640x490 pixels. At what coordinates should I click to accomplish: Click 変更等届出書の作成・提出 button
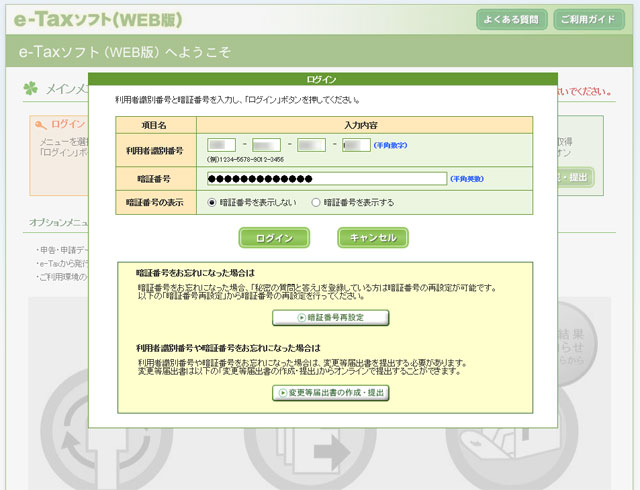pyautogui.click(x=330, y=393)
